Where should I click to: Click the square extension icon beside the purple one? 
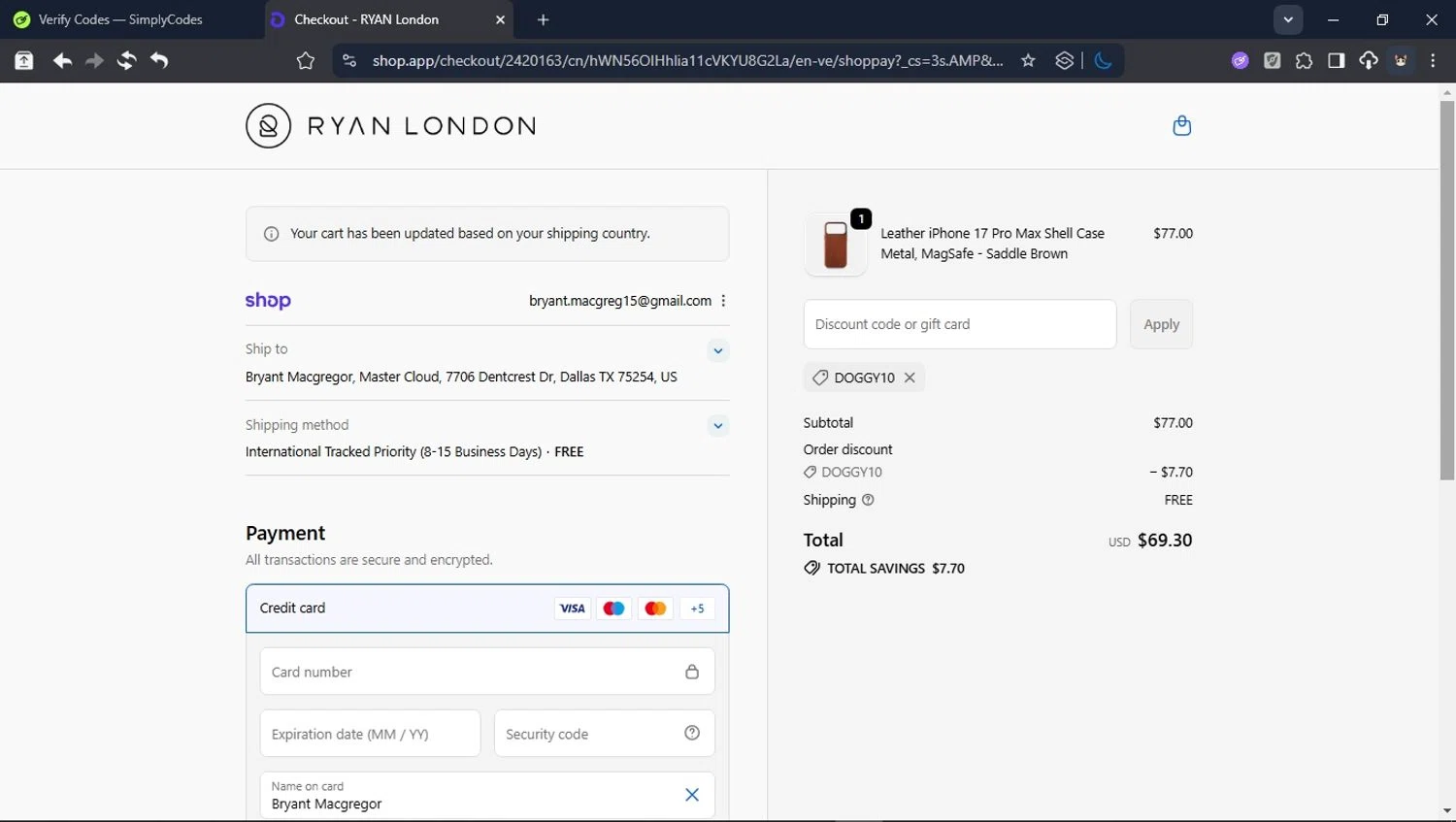1272,60
